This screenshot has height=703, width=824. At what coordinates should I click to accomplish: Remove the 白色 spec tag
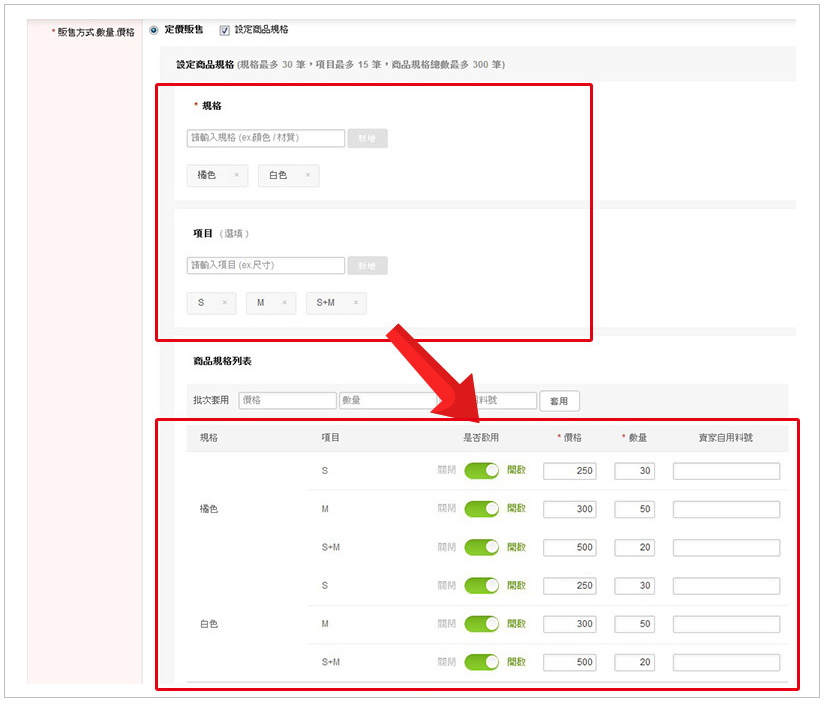pyautogui.click(x=307, y=175)
